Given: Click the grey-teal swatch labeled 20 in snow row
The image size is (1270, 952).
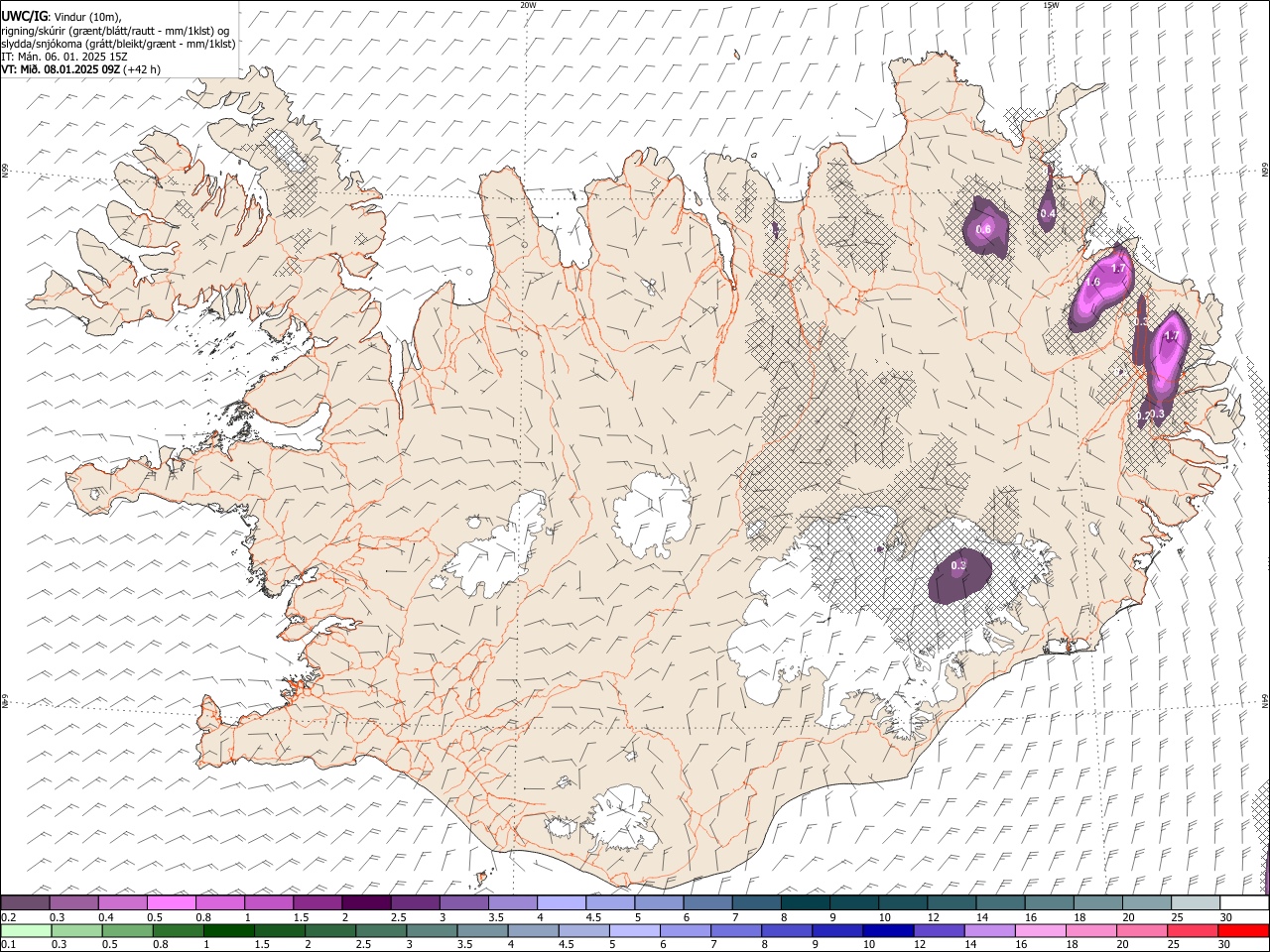Looking at the screenshot, I should click(1147, 902).
